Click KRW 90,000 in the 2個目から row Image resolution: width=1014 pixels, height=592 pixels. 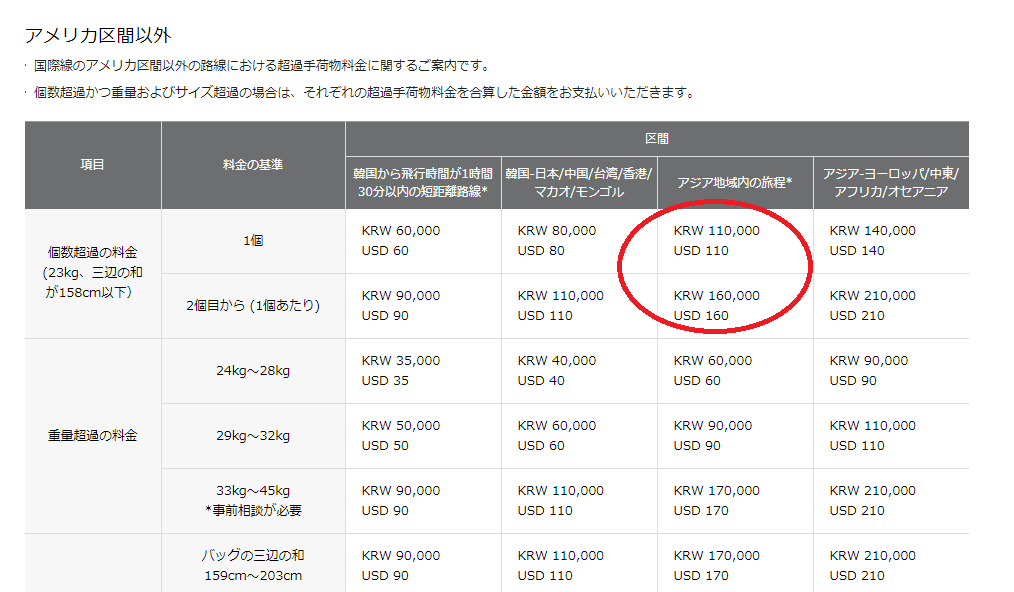point(400,296)
